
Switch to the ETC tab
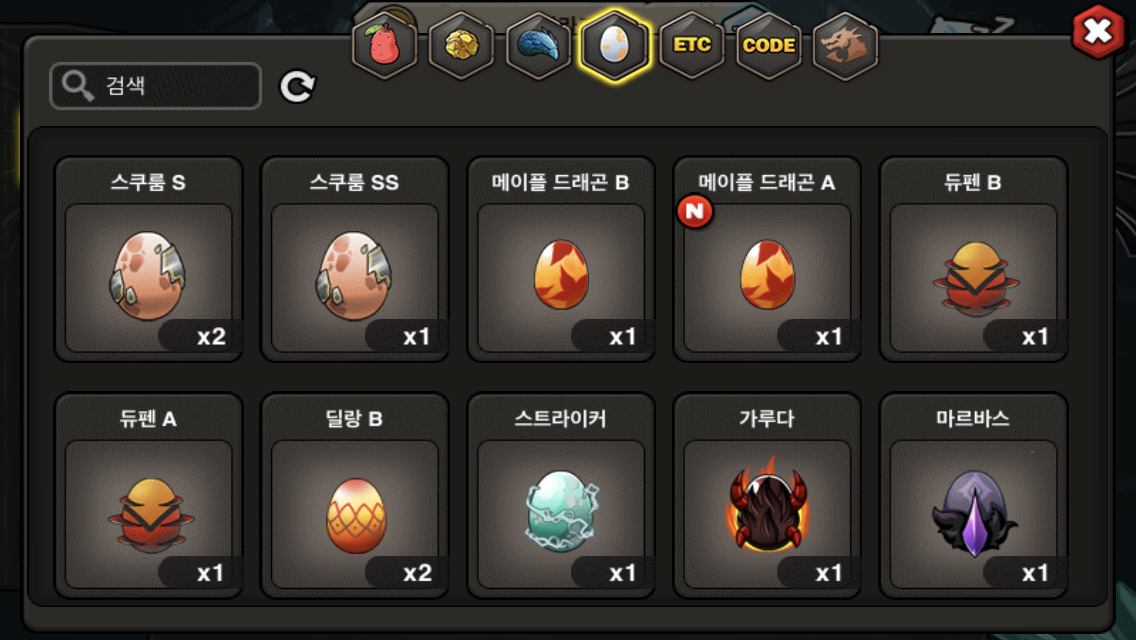(692, 46)
